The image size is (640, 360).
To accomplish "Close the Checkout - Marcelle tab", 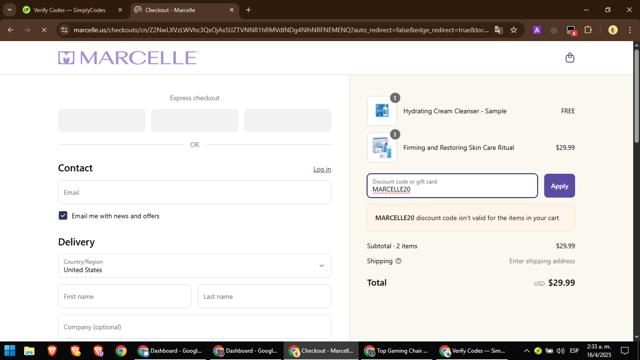I will pyautogui.click(x=231, y=10).
